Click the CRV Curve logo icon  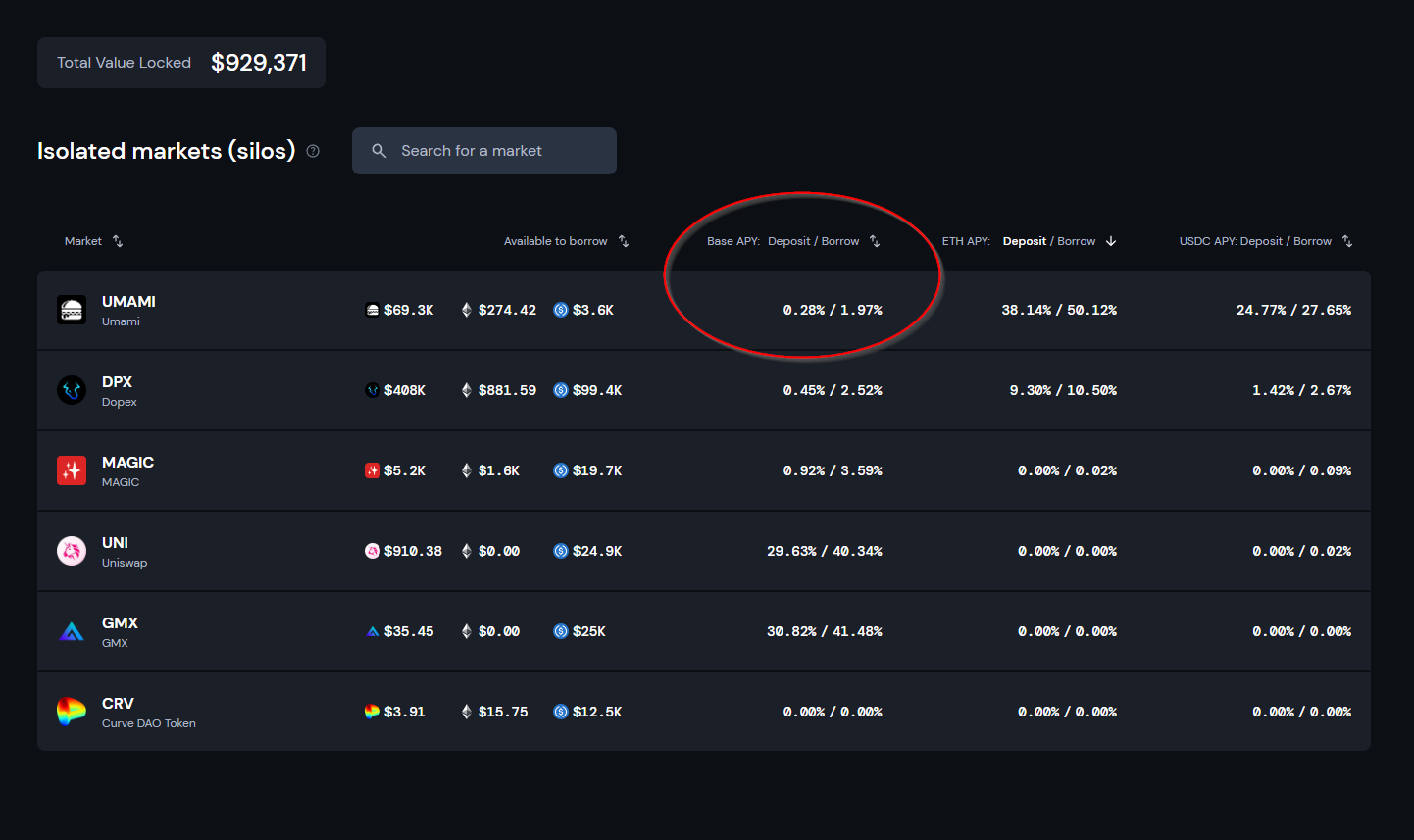click(72, 712)
